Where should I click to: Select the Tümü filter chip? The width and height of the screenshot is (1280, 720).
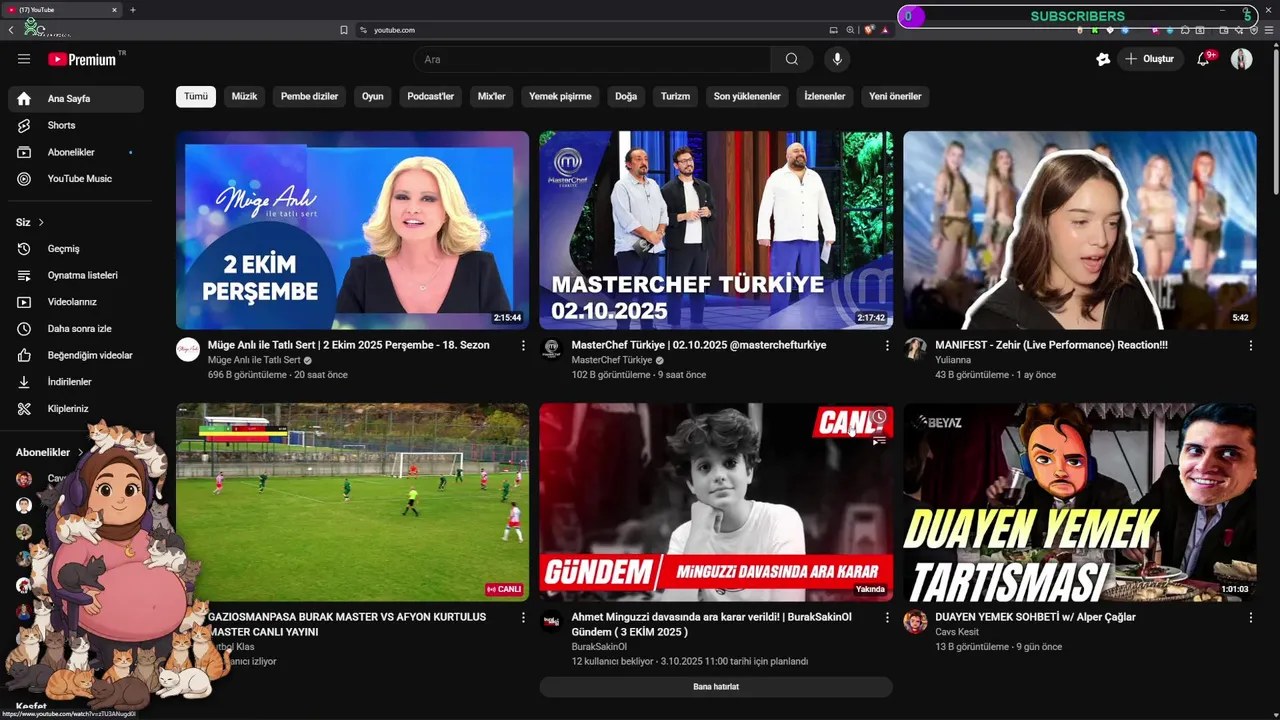196,96
